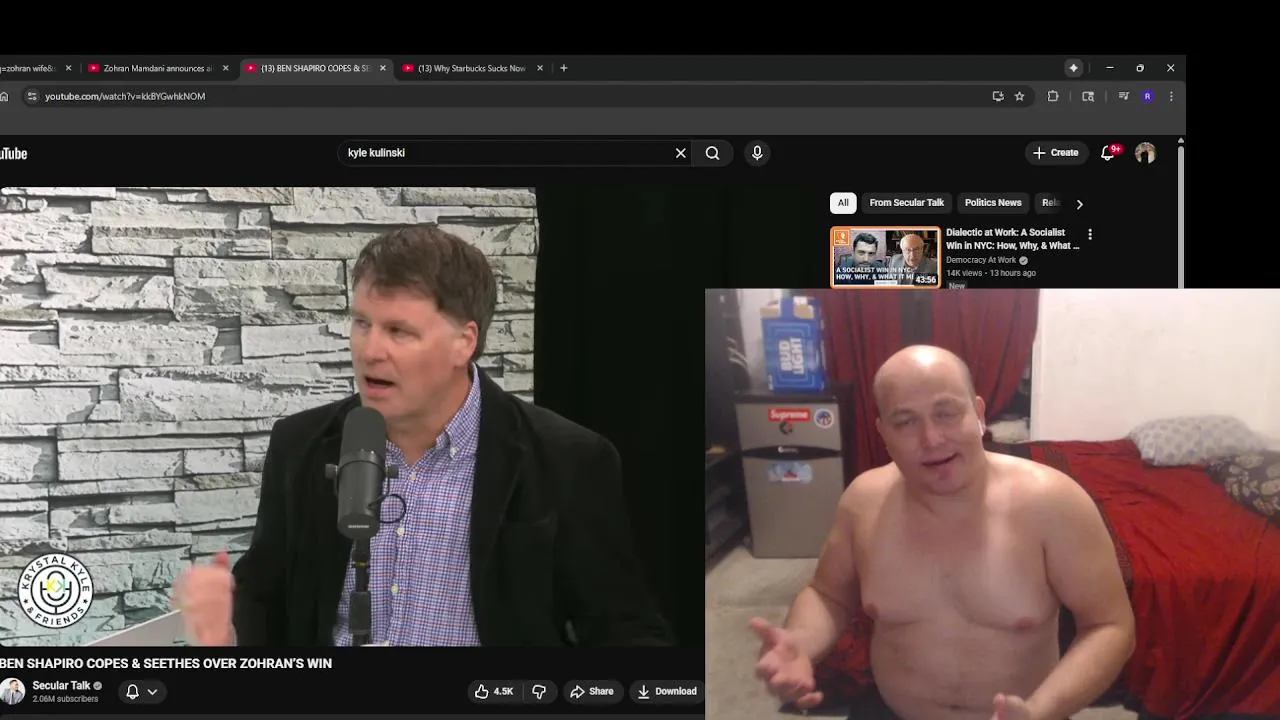Open the Secular Talk channel avatar
Viewport: 1280px width, 720px height.
12,691
